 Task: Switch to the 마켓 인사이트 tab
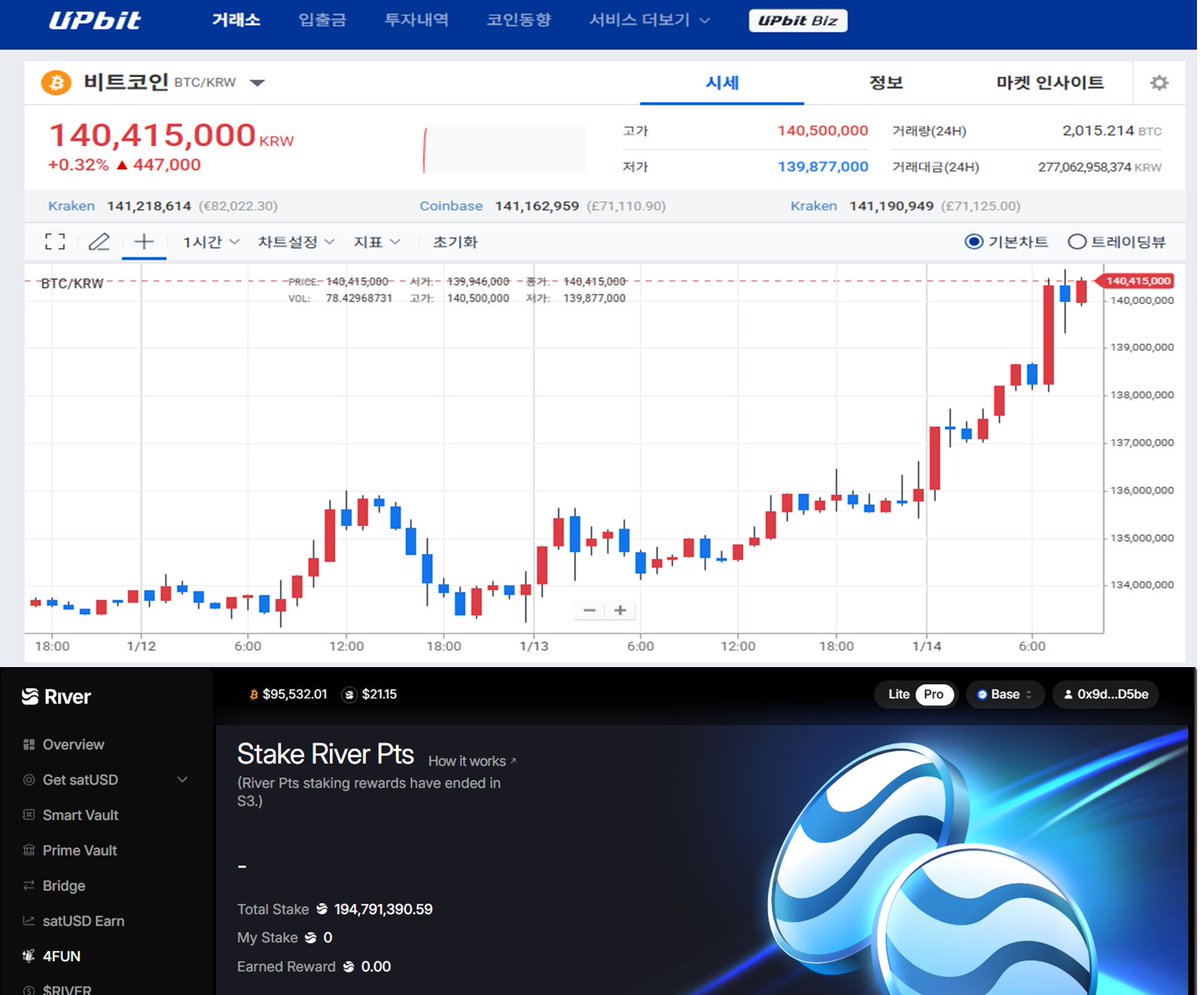click(x=1050, y=83)
